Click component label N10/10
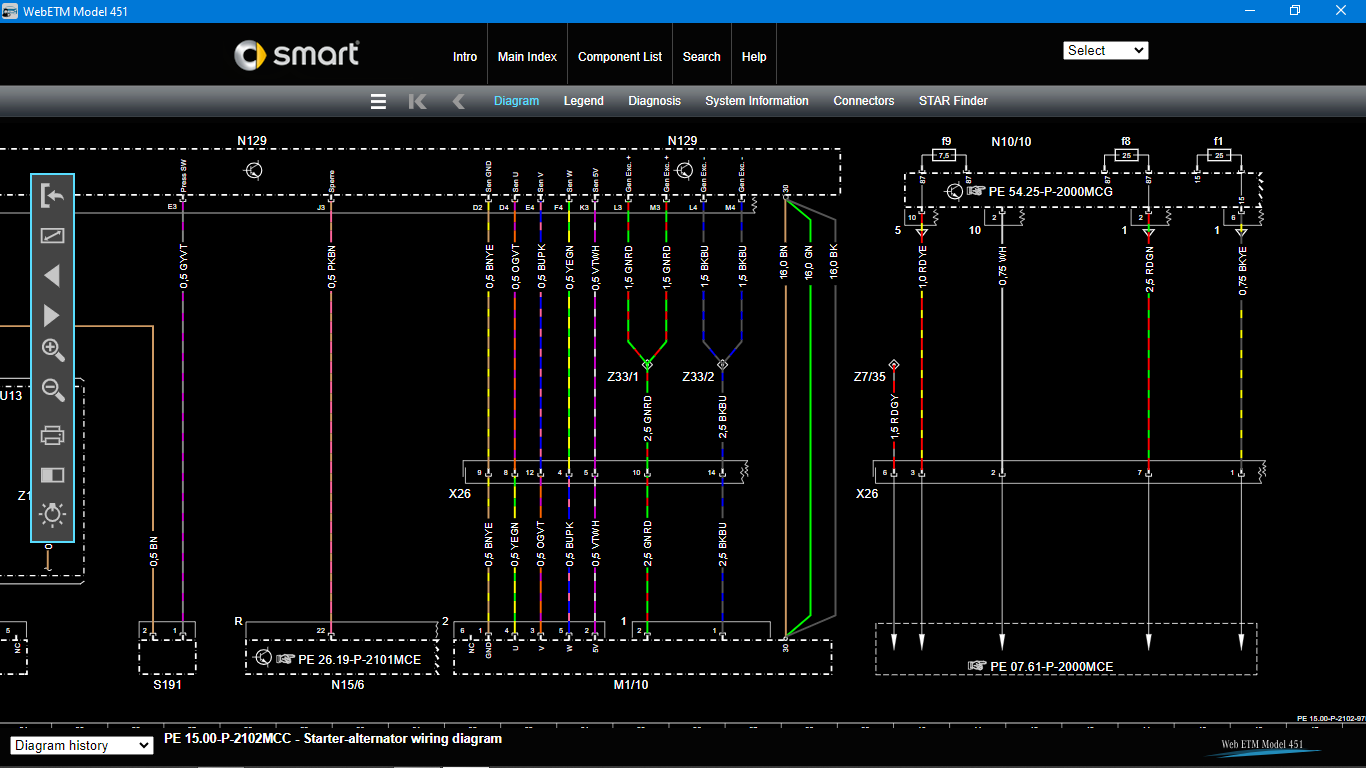The image size is (1366, 768). [1011, 142]
